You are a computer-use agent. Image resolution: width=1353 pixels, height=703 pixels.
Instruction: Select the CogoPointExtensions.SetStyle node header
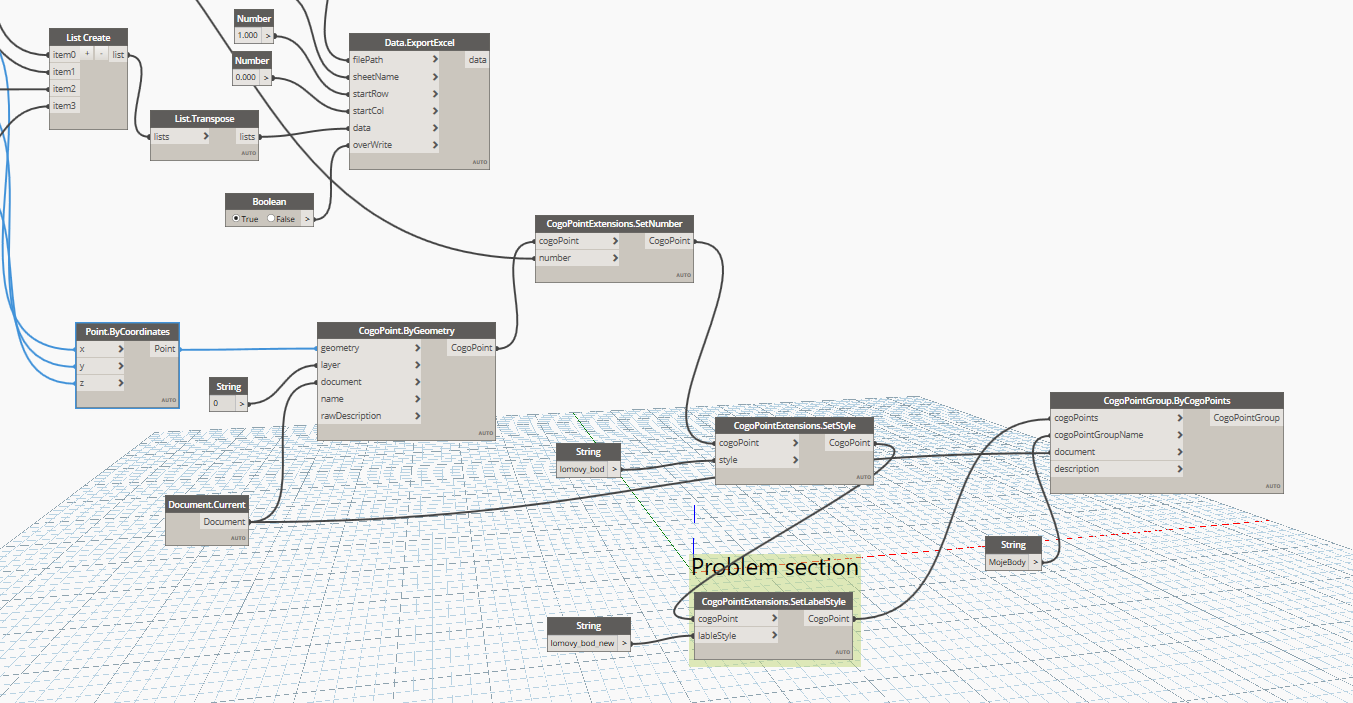795,425
